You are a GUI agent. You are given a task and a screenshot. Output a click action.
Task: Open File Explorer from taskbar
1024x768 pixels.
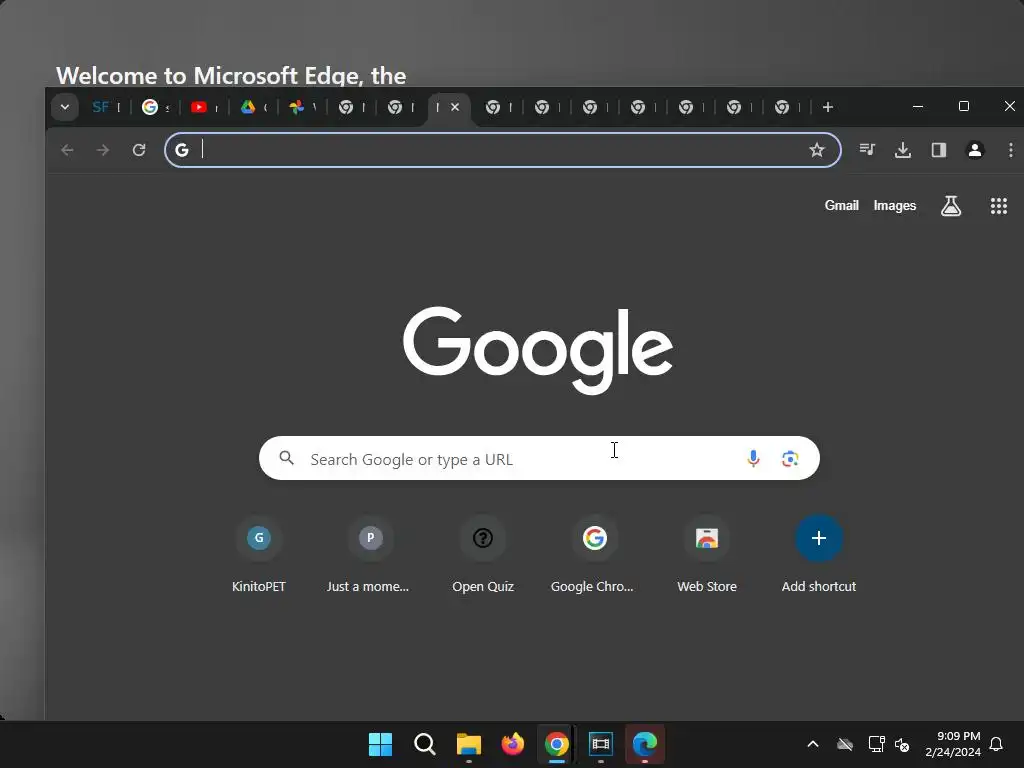click(x=468, y=744)
